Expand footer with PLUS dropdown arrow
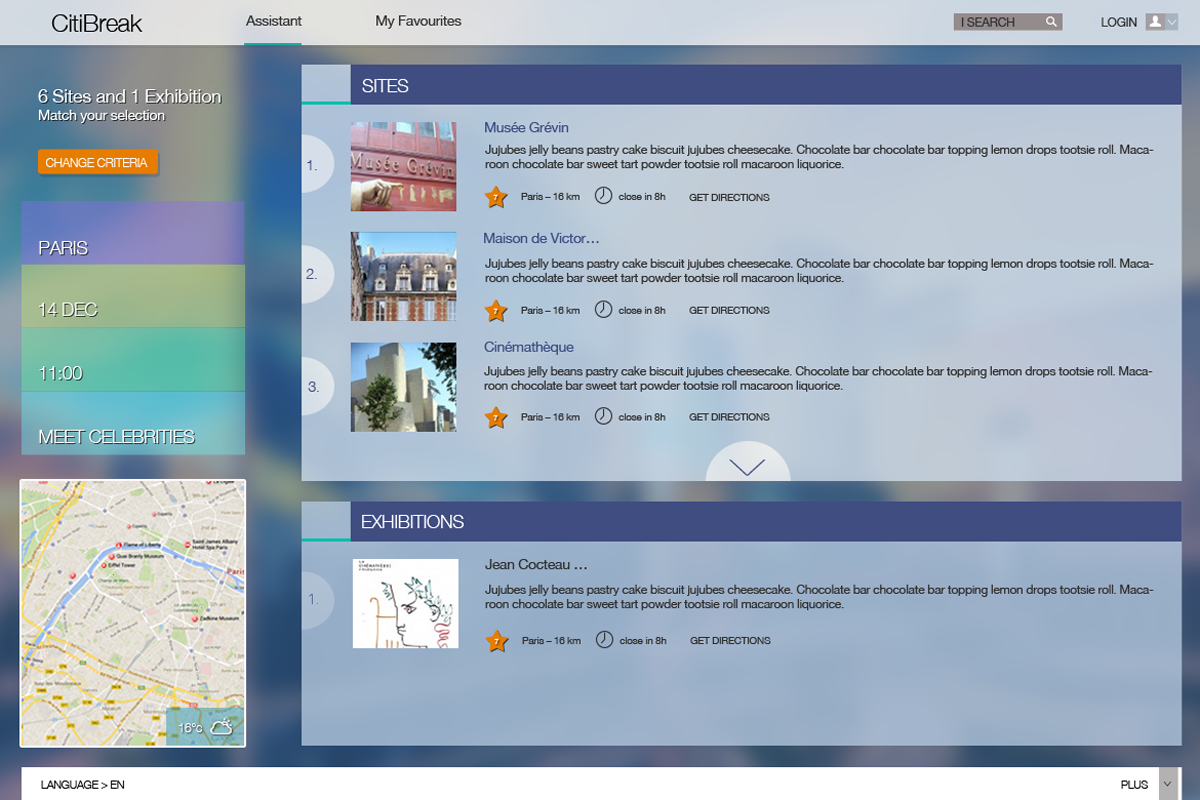Screen dimensions: 1200x800 (1168, 784)
